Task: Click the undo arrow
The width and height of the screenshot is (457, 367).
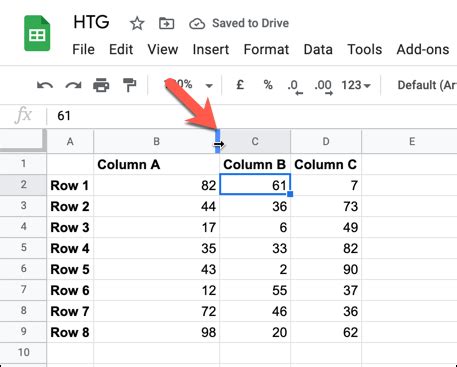Action: click(45, 85)
